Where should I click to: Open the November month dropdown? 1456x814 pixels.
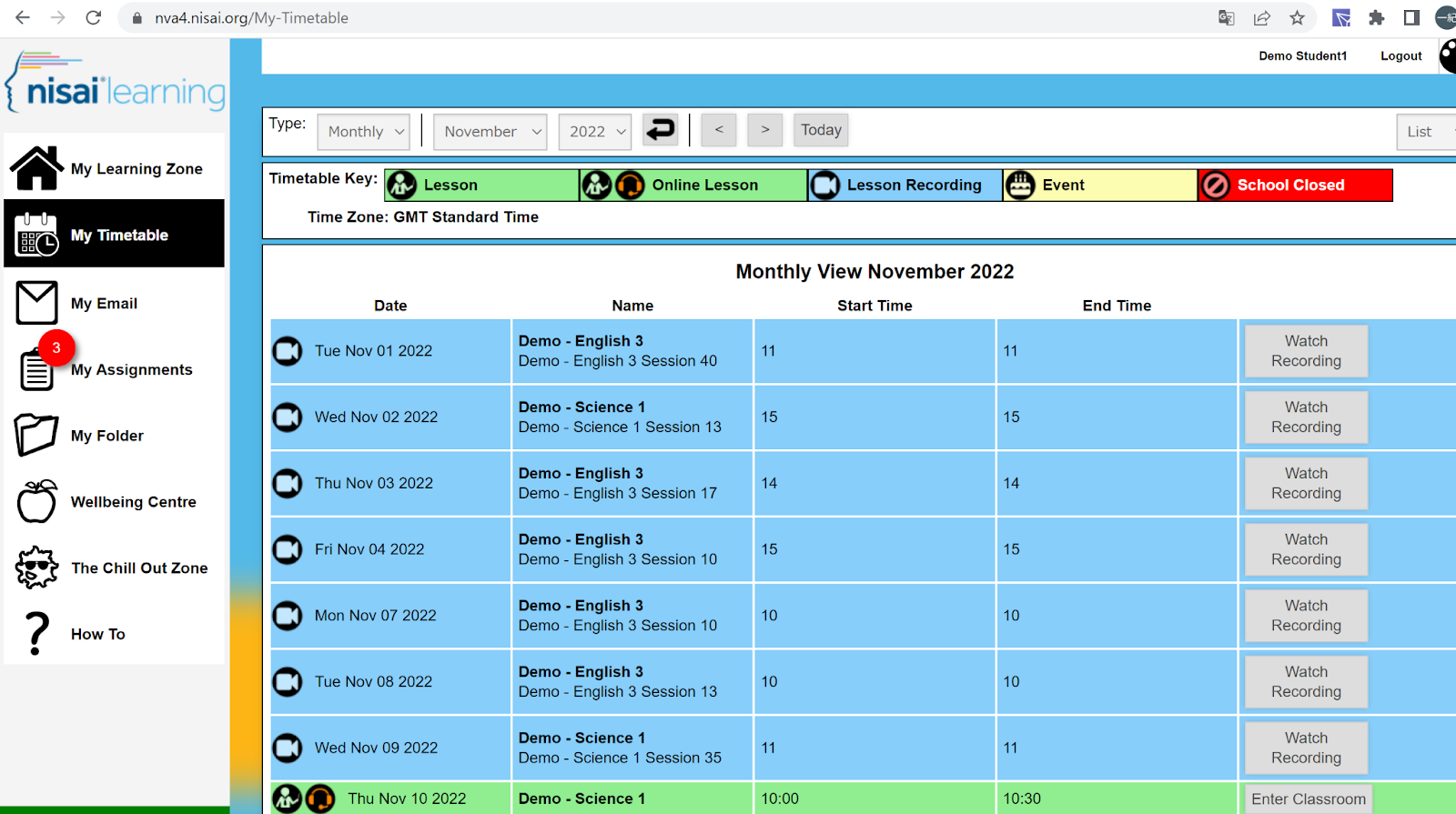click(x=490, y=132)
